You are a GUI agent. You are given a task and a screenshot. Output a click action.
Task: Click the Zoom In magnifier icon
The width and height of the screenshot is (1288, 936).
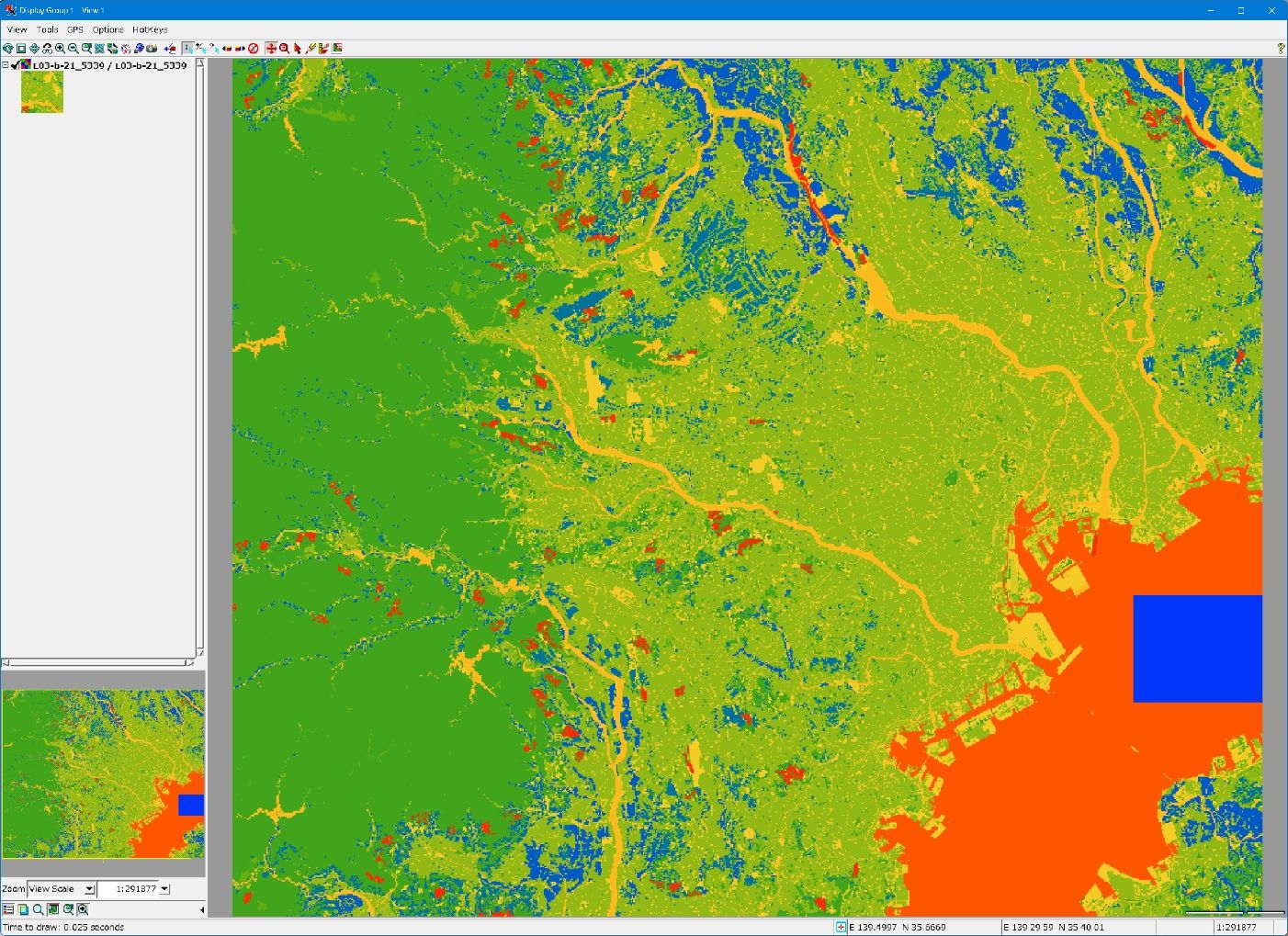pyautogui.click(x=60, y=49)
